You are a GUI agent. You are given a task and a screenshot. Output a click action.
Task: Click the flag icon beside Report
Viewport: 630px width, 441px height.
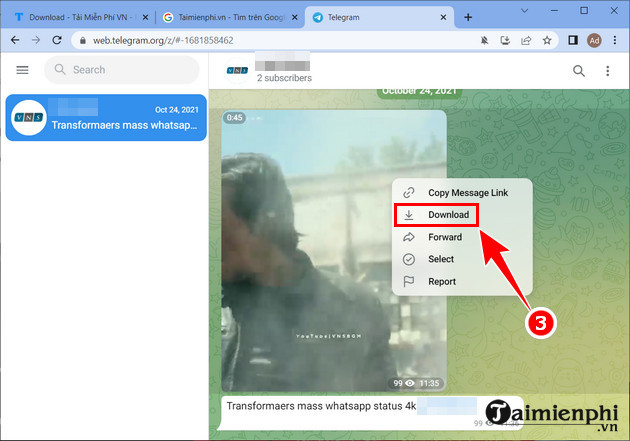pos(409,282)
